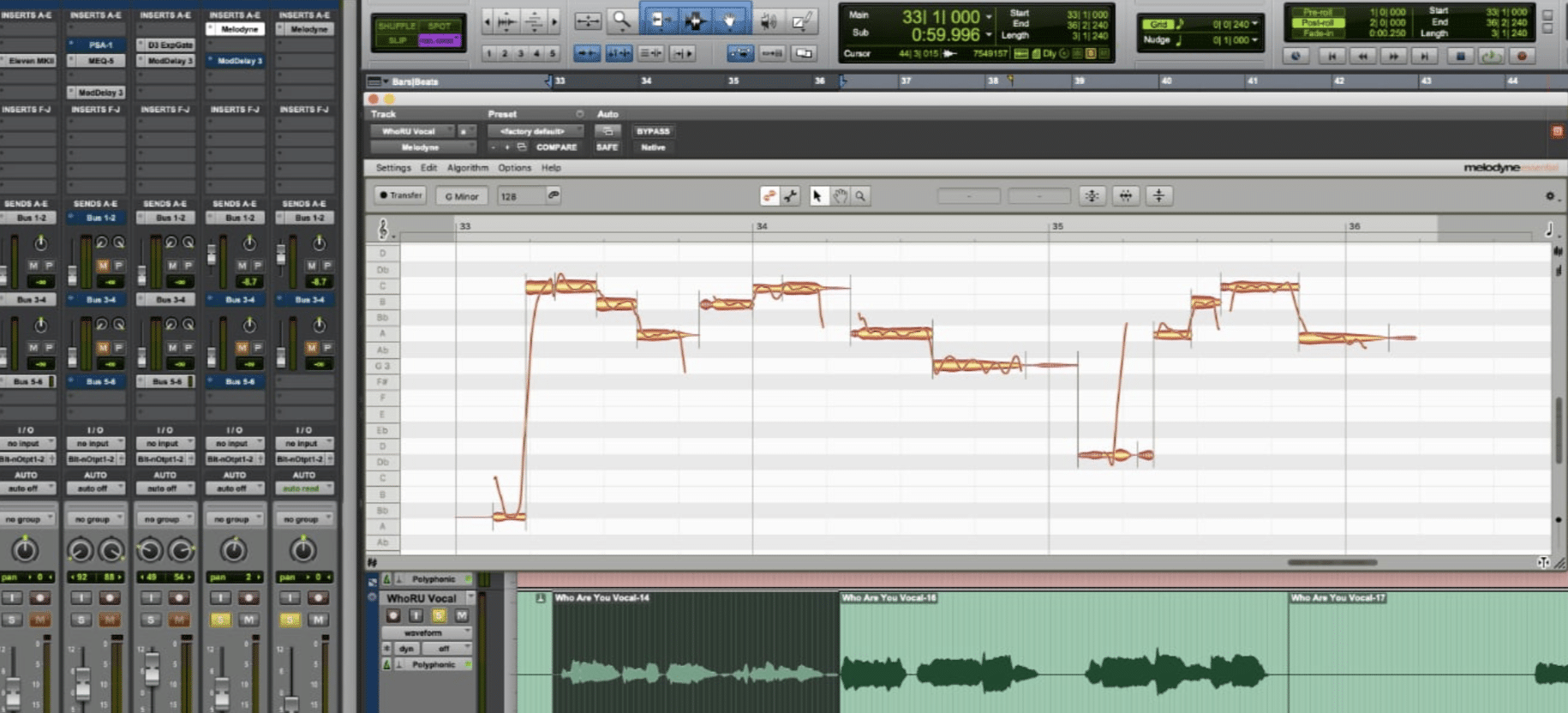Open Melodyne Settings menu

pos(393,168)
